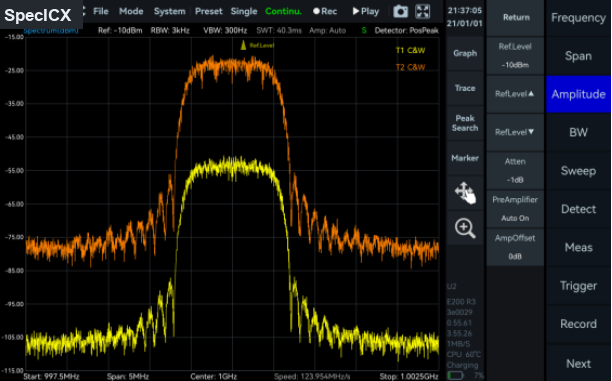Click the RBW: 3kHz readout
The image size is (612, 381).
pos(170,30)
